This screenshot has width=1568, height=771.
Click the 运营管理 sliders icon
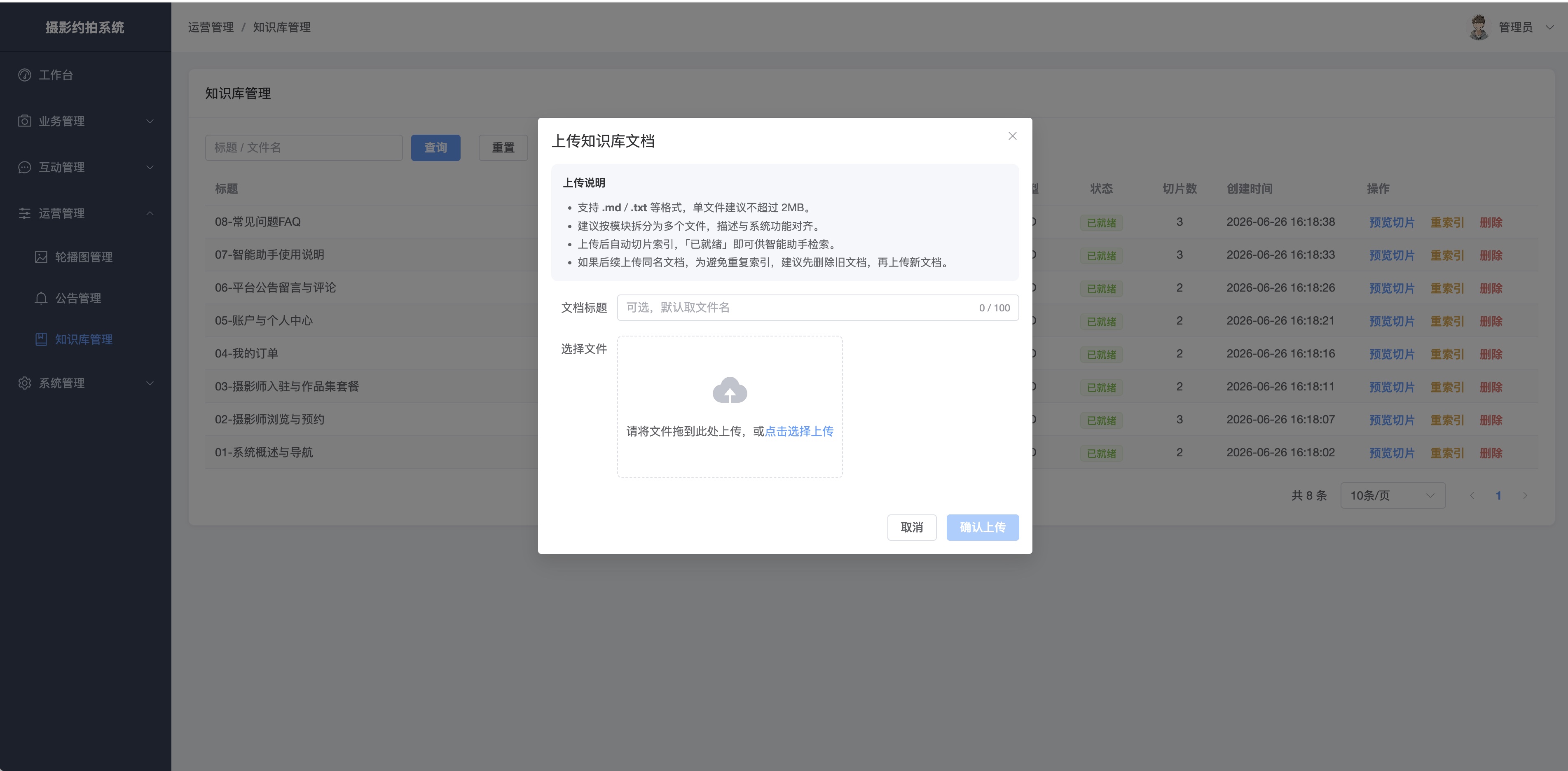pyautogui.click(x=24, y=214)
